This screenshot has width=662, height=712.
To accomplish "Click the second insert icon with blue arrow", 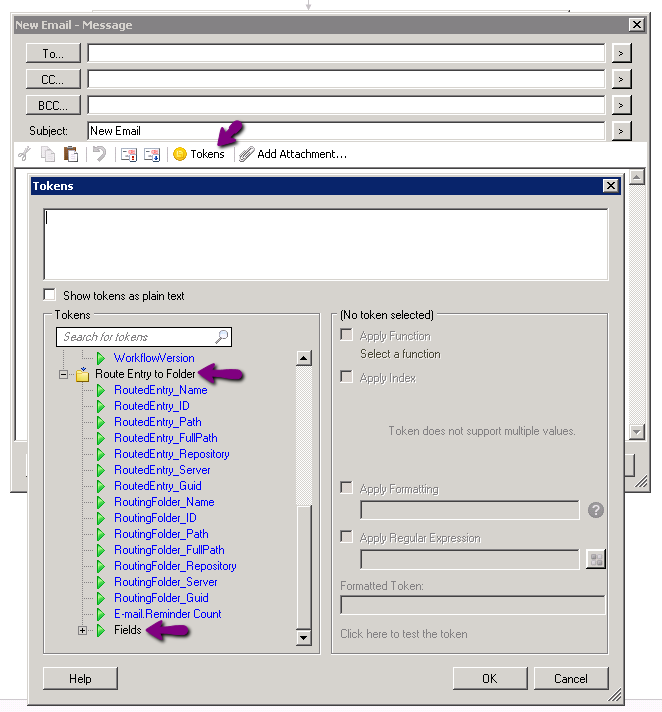I will (x=152, y=154).
